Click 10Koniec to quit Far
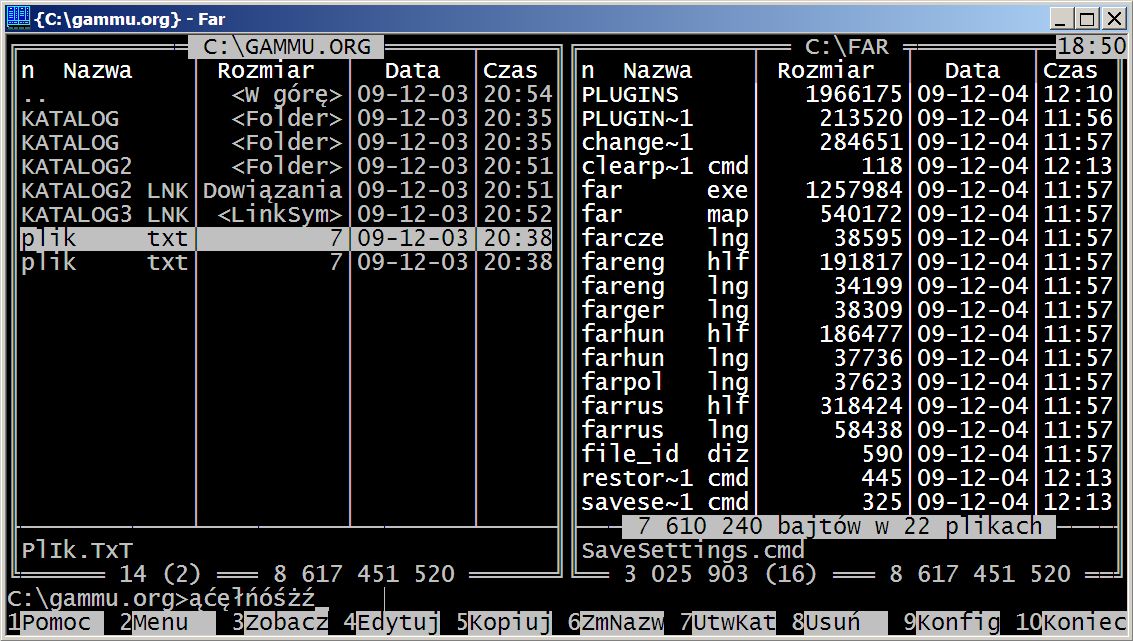This screenshot has height=641, width=1133. pyautogui.click(x=1072, y=622)
